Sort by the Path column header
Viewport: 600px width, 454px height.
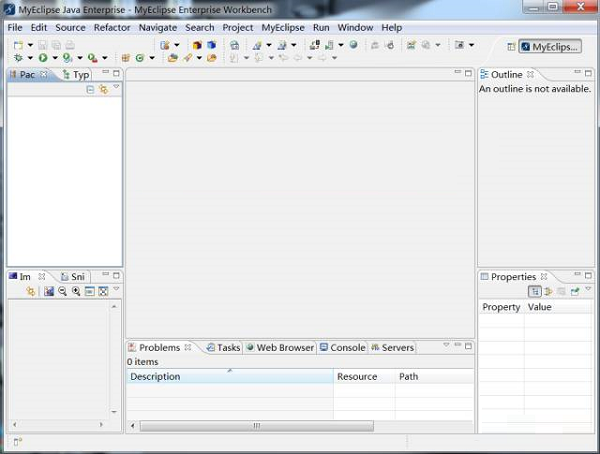tap(434, 377)
